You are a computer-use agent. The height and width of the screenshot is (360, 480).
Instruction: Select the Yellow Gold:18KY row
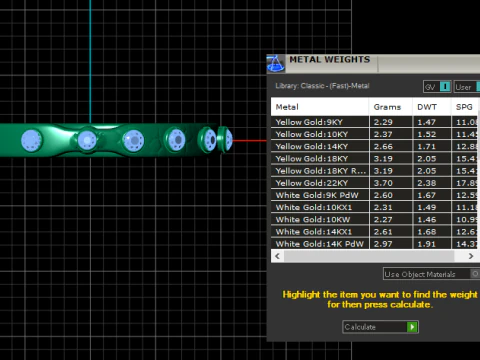tap(375, 159)
